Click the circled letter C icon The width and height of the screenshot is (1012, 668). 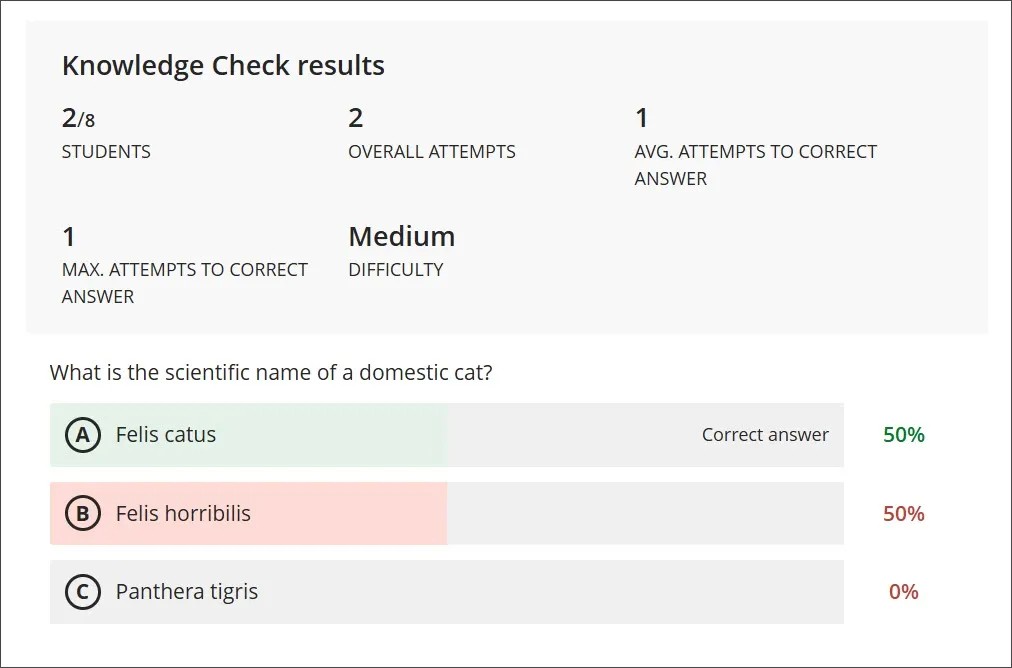82,591
